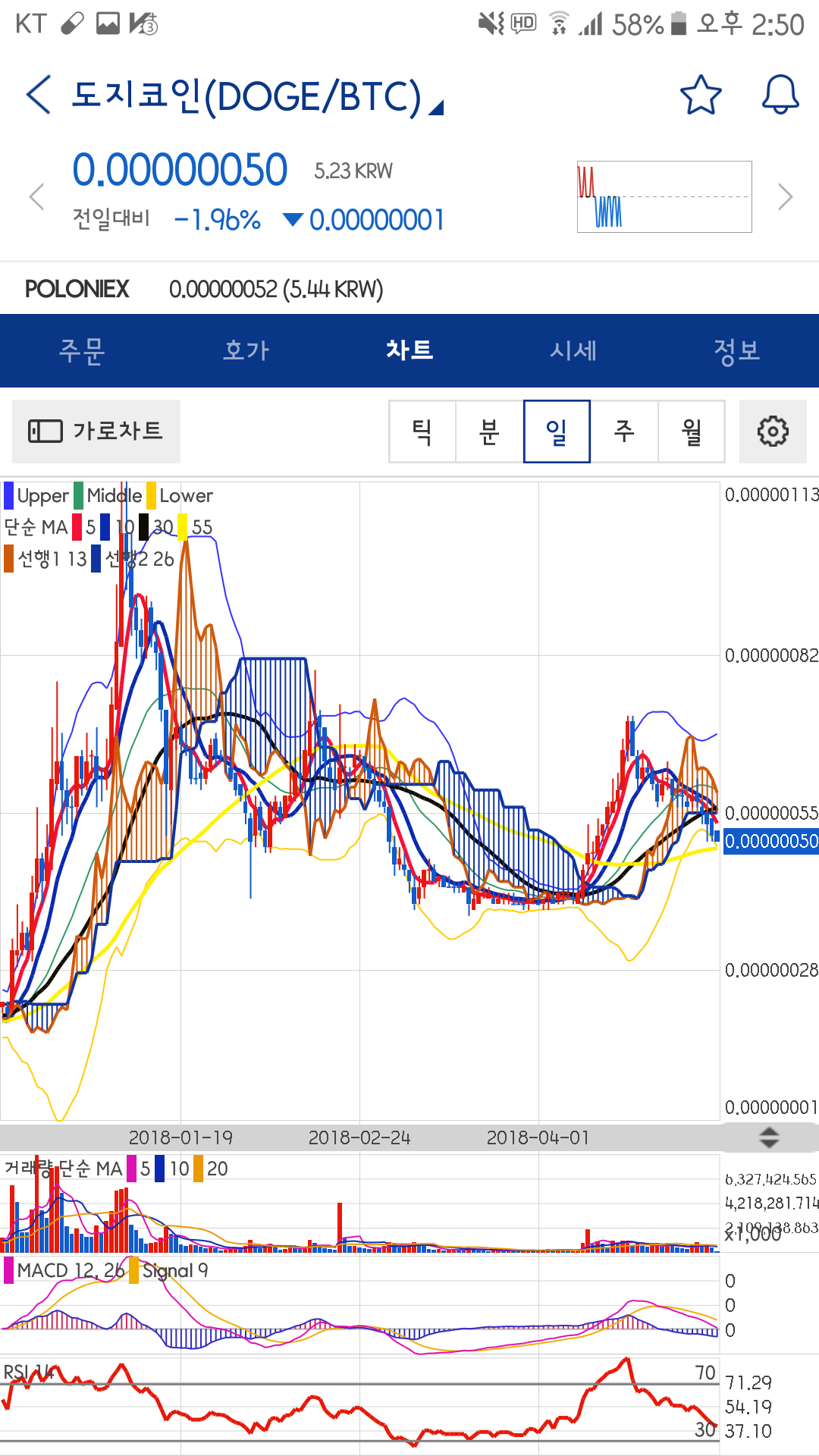Select the 틱 tick interval
819x1456 pixels.
[x=422, y=431]
